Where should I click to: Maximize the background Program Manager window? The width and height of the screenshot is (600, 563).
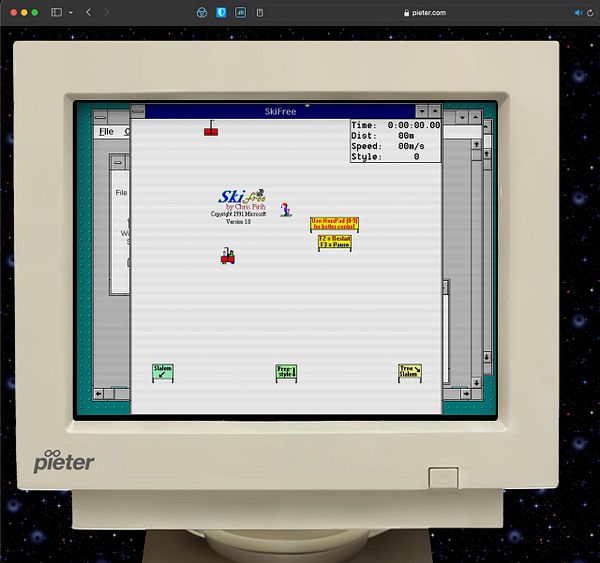[x=475, y=117]
